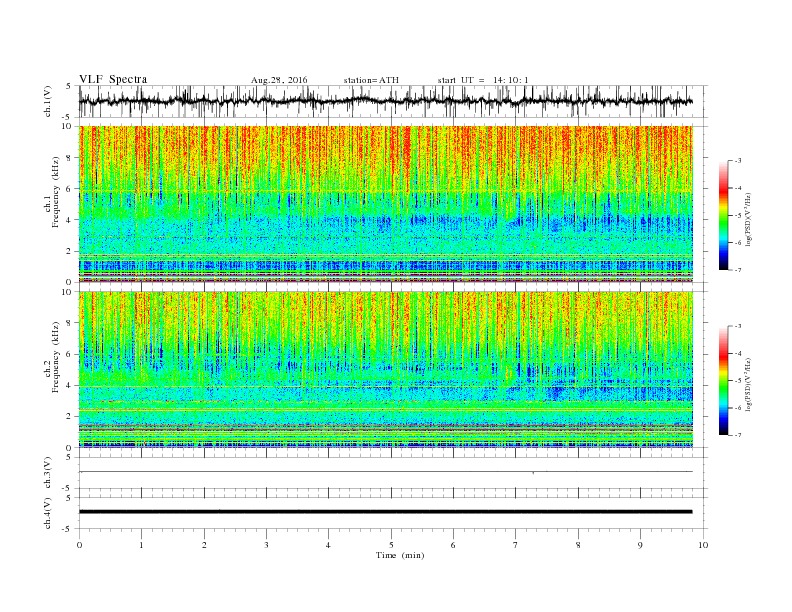Image resolution: width=792 pixels, height=612 pixels.
Task: Click the ch.1 spectrogram plot area
Action: [x=386, y=204]
